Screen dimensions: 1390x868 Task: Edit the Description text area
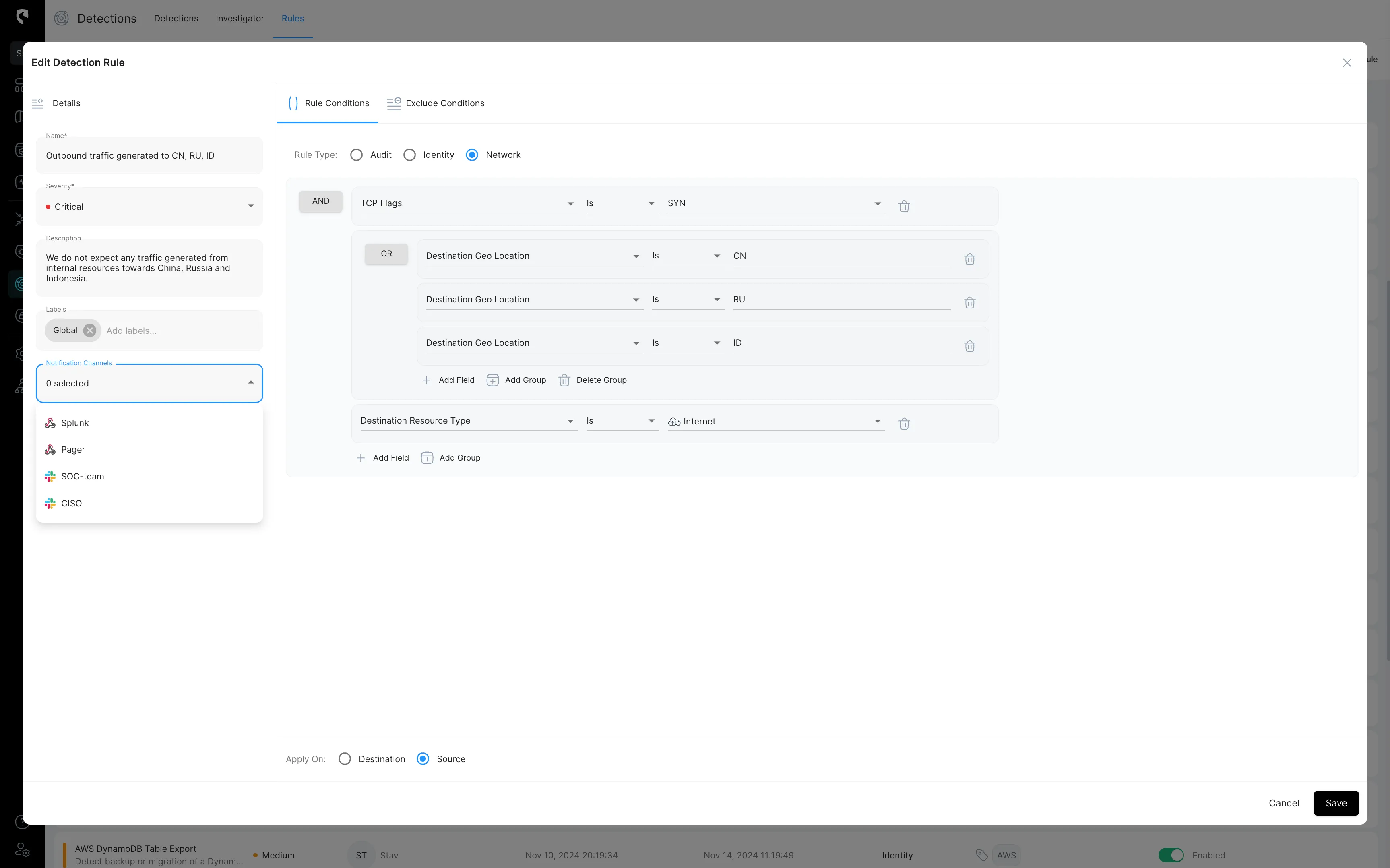[149, 268]
